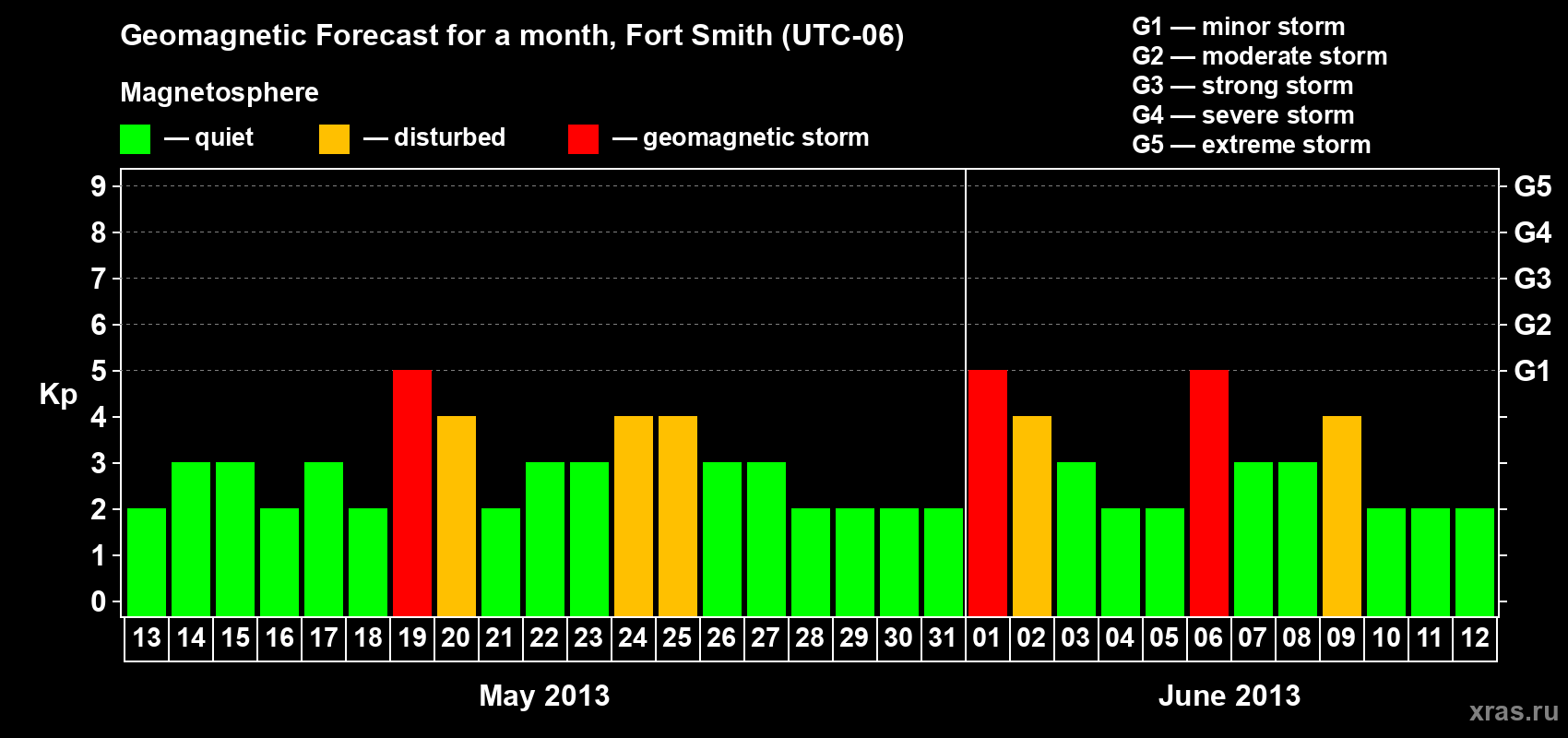Image resolution: width=1568 pixels, height=738 pixels.
Task: Click the G1 right-axis label
Action: [x=1533, y=371]
